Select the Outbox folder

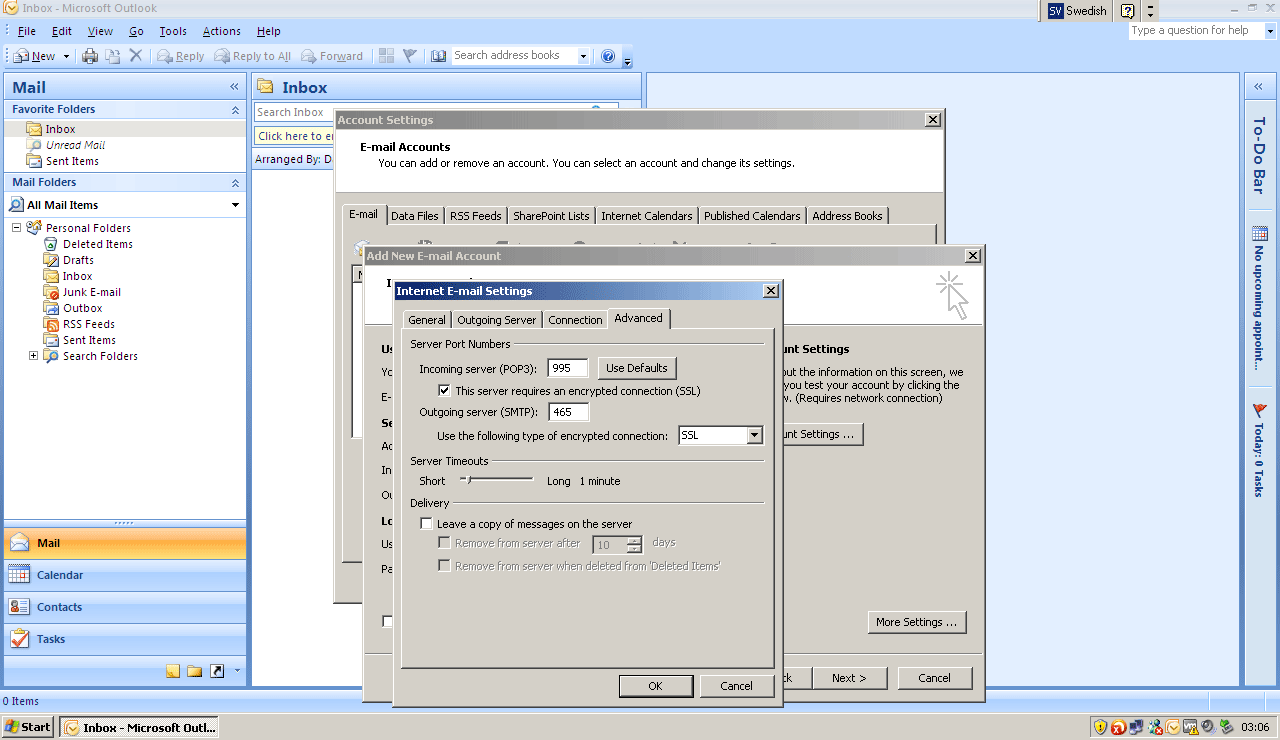(x=73, y=308)
